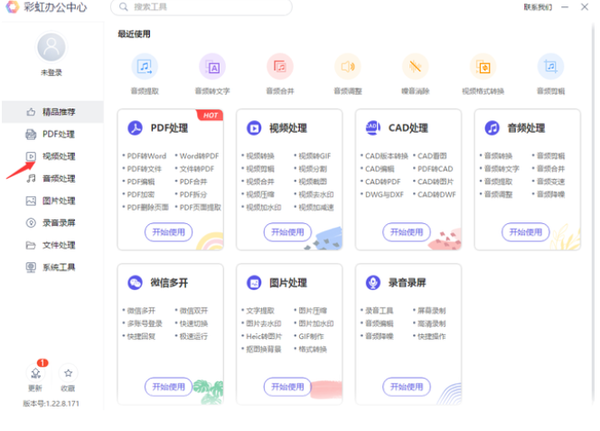
Task: Click the 音频剪辑 recent tool icon
Action: tap(550, 67)
